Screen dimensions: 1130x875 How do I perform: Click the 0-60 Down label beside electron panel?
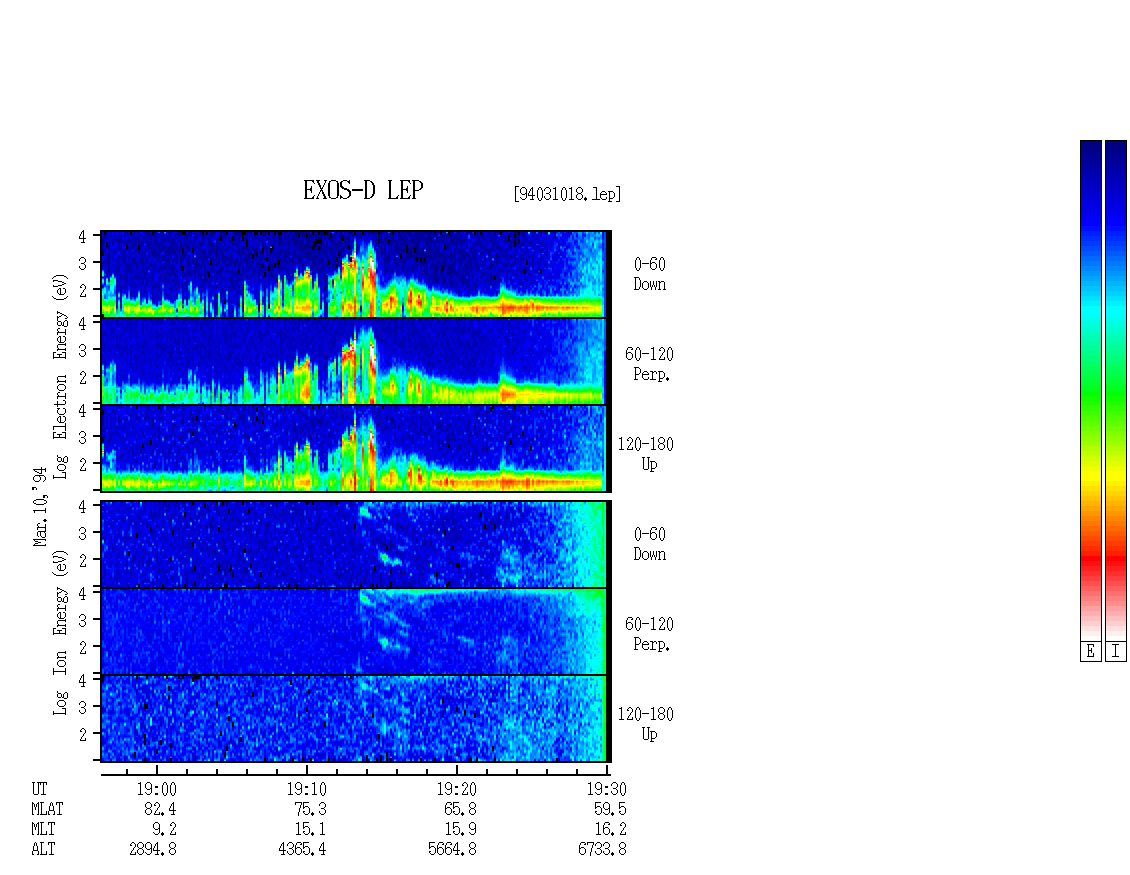click(x=649, y=275)
